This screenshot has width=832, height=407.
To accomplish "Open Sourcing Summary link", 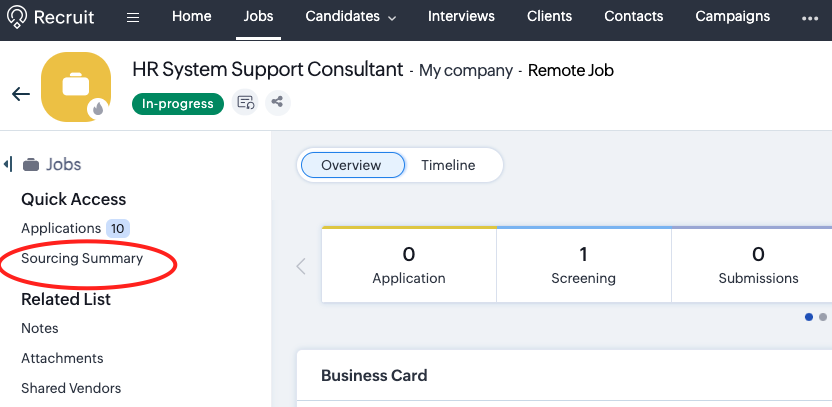I will [82, 258].
